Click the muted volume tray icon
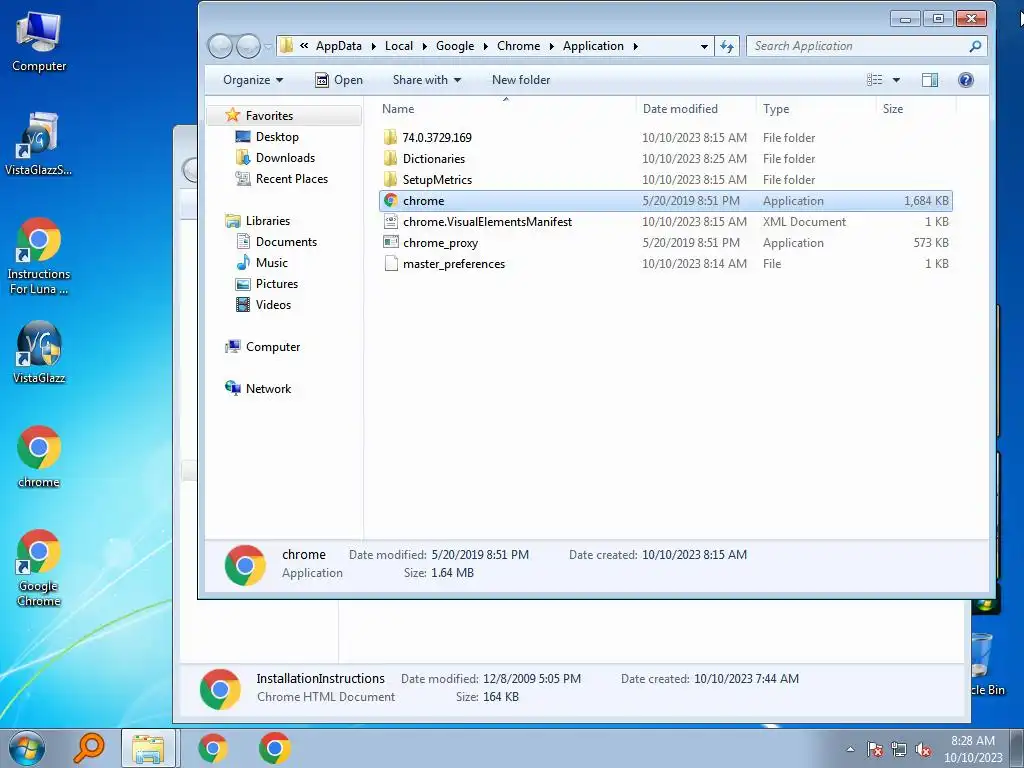 [923, 750]
